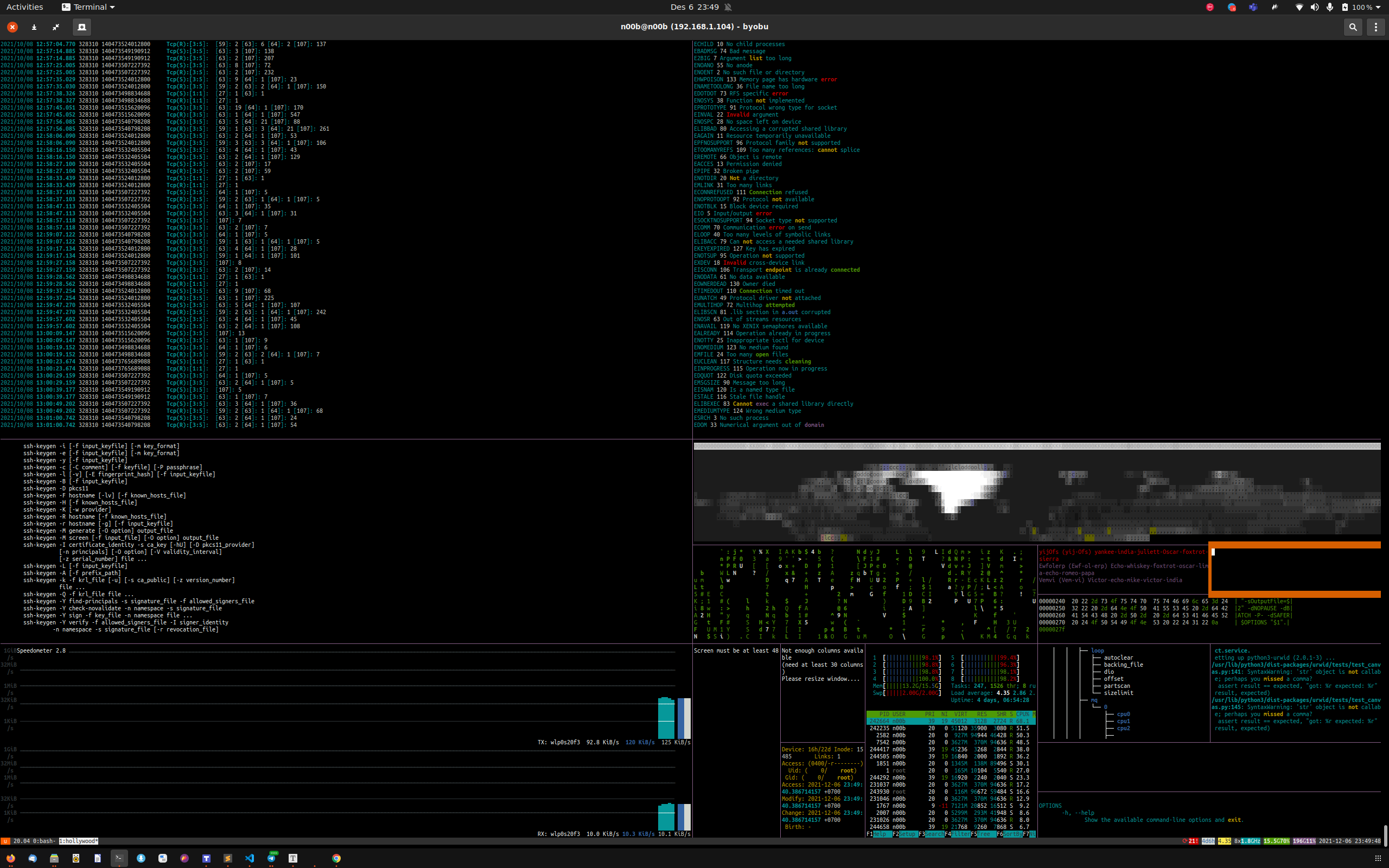1389x868 pixels.
Task: Toggle the speaker volume icon in the top bar
Action: [x=1314, y=7]
